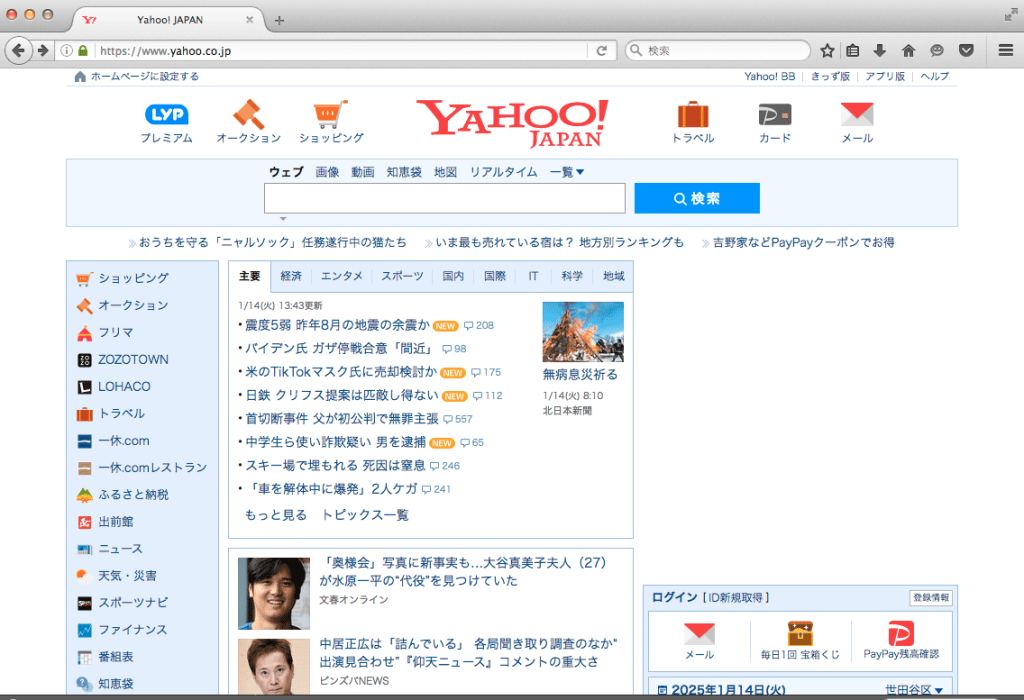Click the browser URL address bar
Viewport: 1024px width, 700px height.
tap(342, 50)
